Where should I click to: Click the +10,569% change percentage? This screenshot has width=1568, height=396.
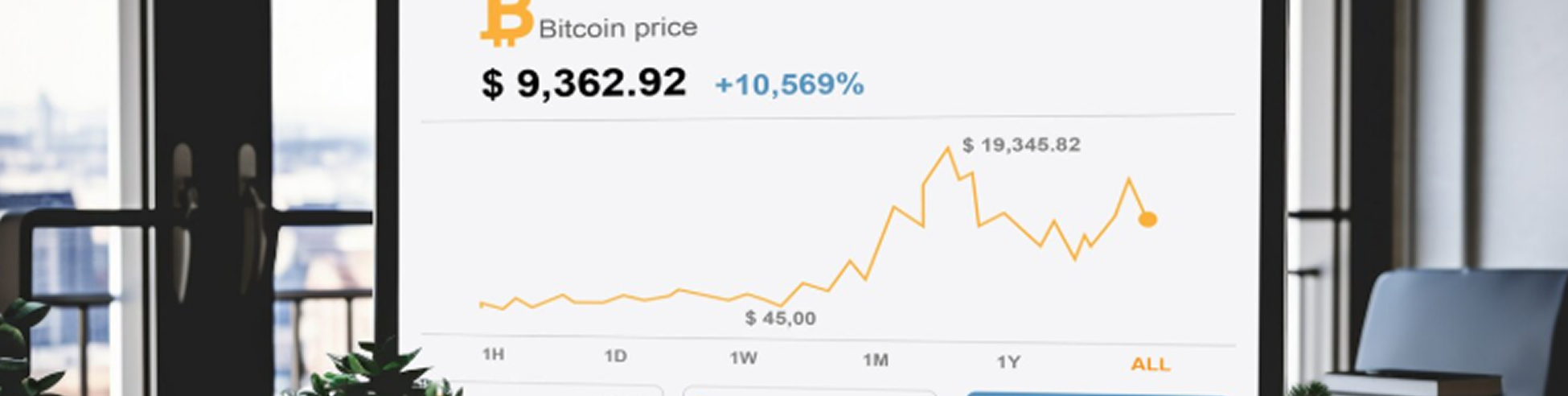pyautogui.click(x=789, y=84)
